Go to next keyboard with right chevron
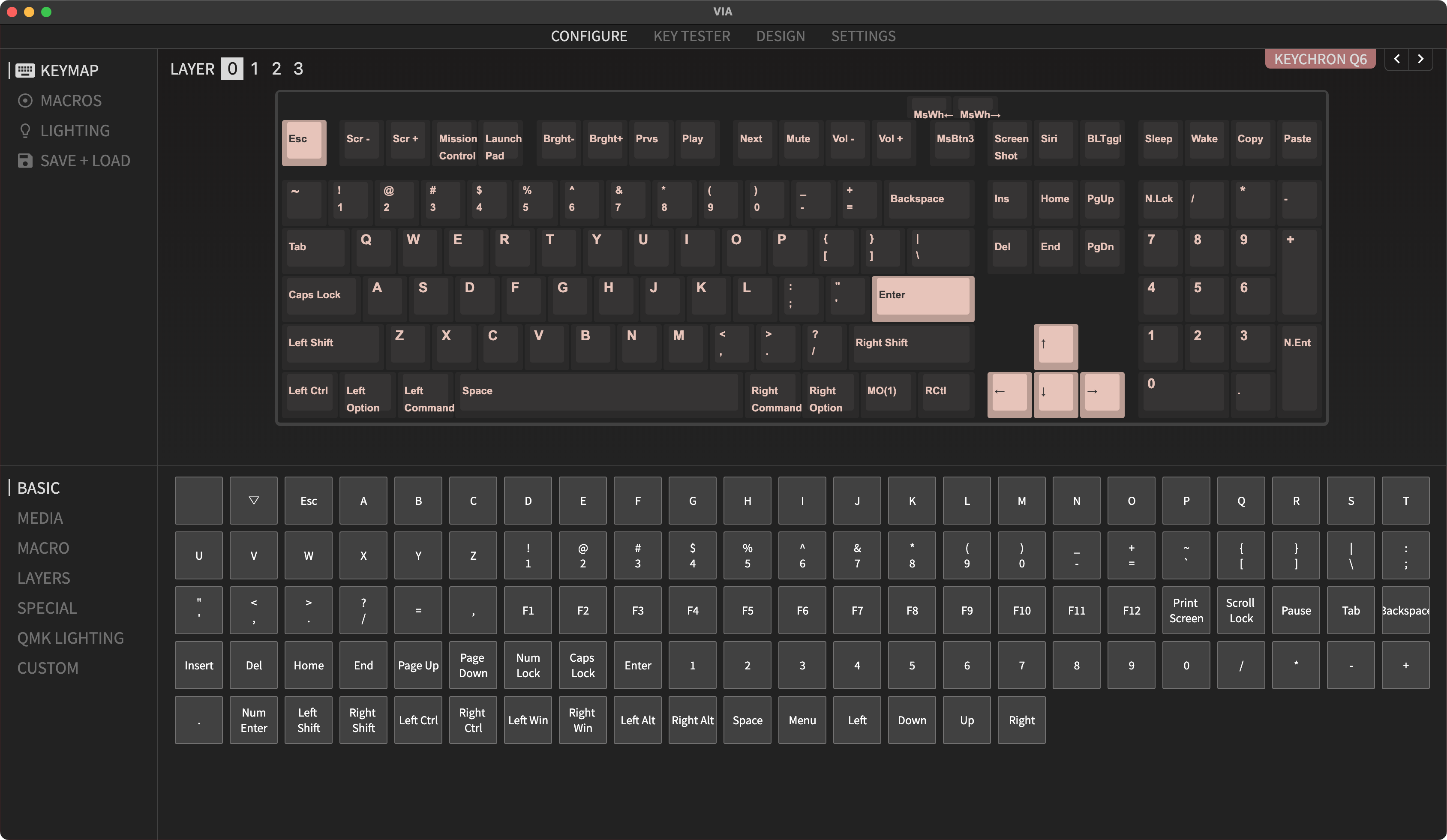This screenshot has width=1447, height=840. pos(1420,59)
